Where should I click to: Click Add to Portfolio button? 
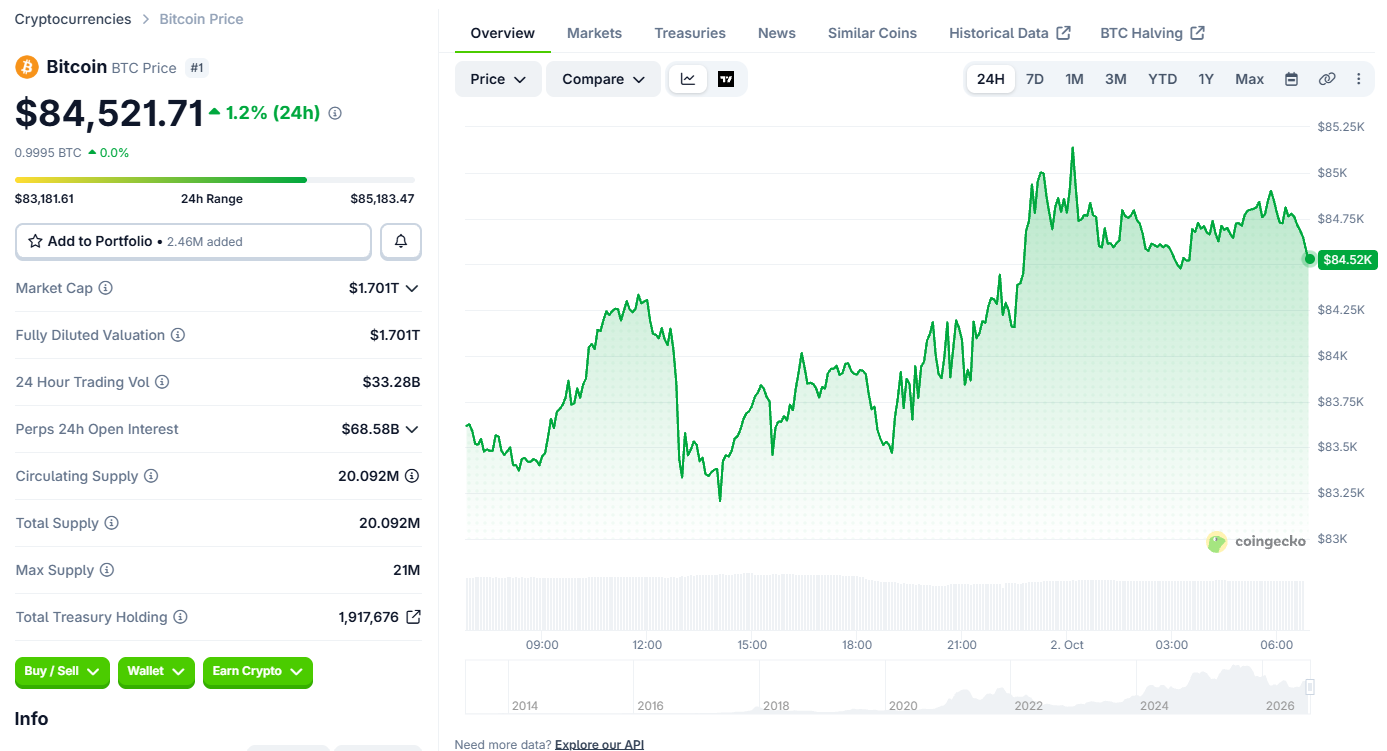pos(193,241)
